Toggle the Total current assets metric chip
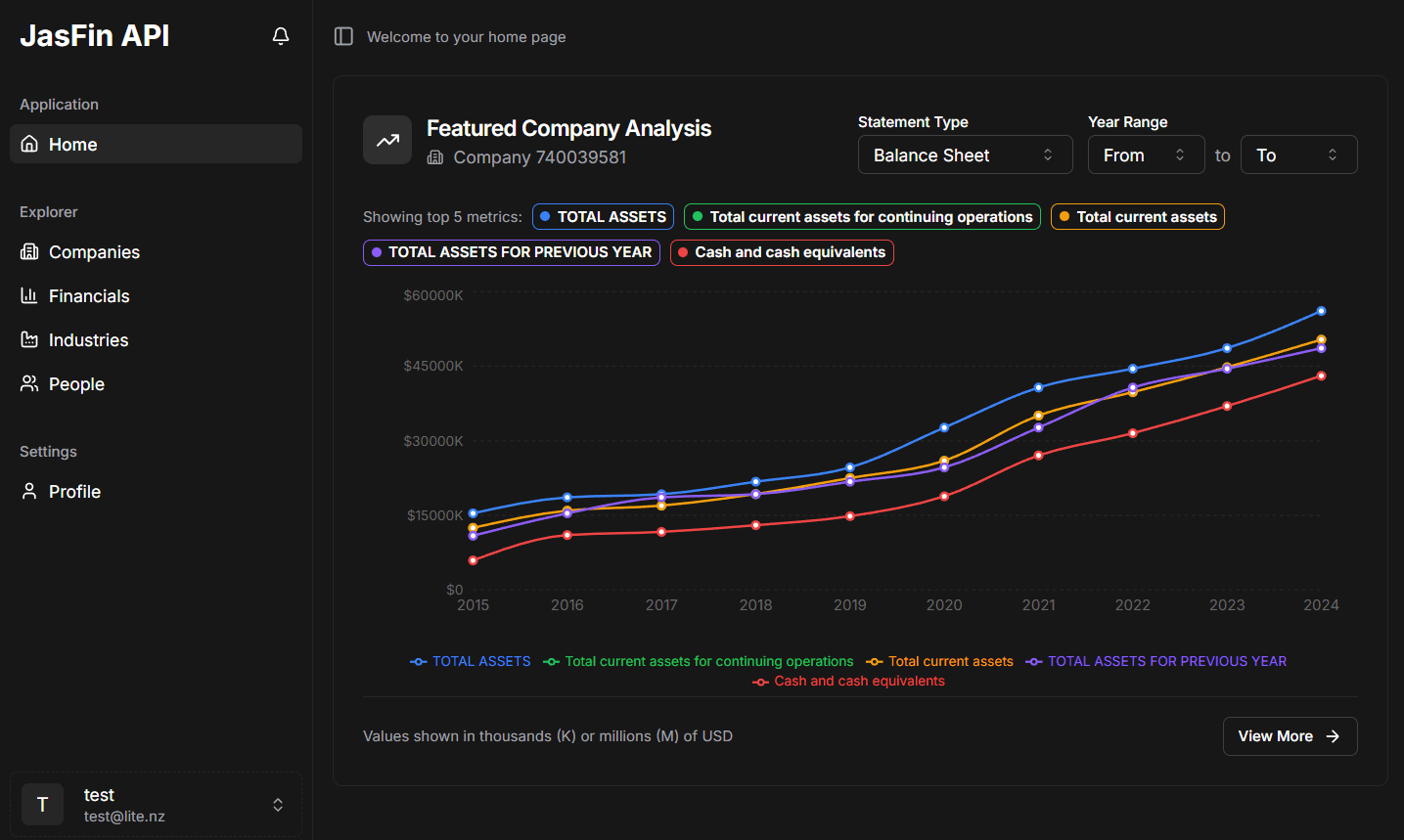 click(1137, 217)
